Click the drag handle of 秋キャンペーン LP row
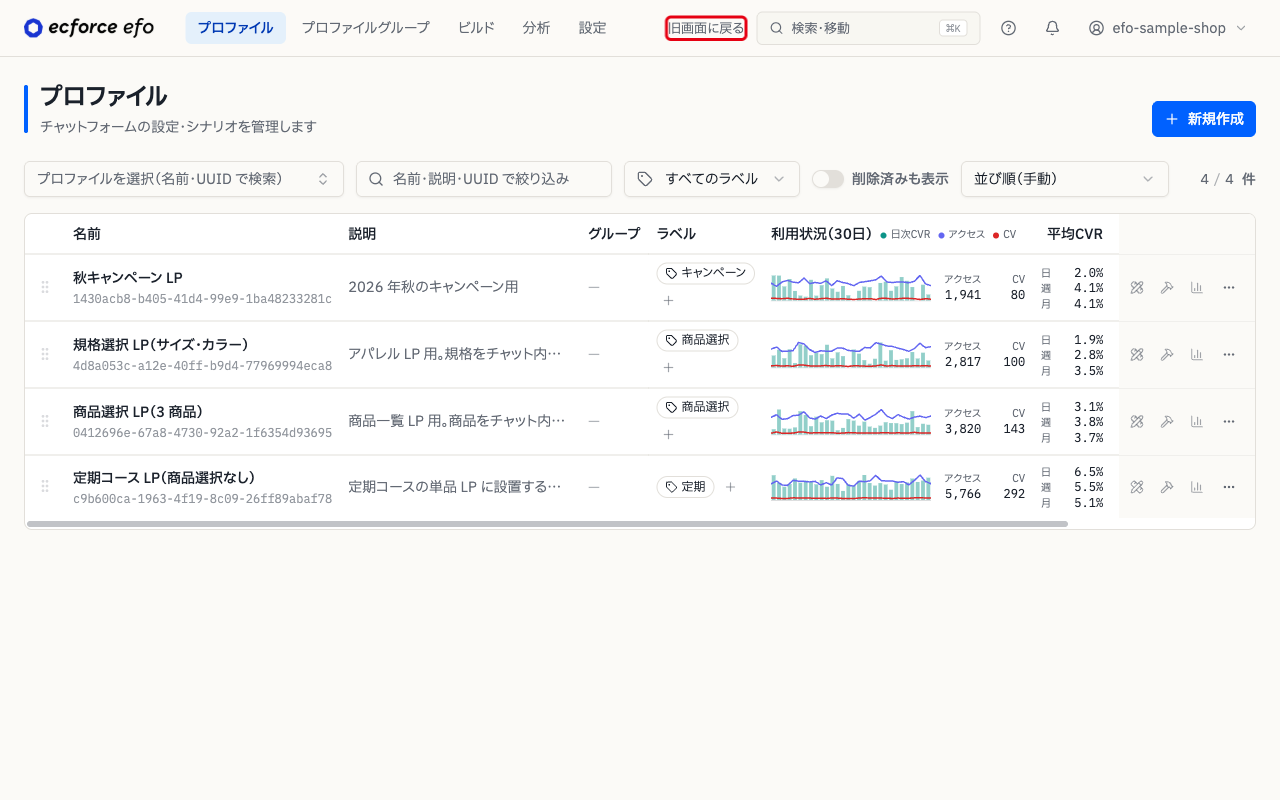Screen dimensions: 1280x800 click(x=45, y=287)
